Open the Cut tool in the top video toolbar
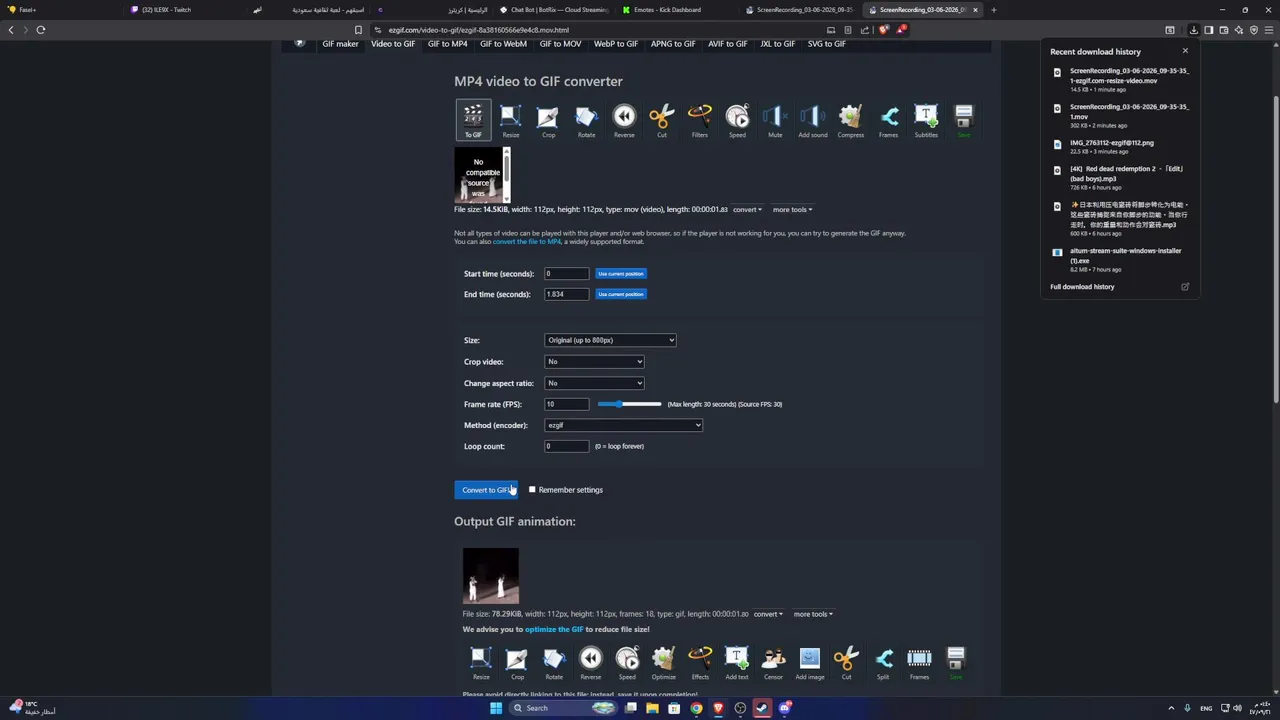The height and width of the screenshot is (720, 1280). tap(661, 120)
